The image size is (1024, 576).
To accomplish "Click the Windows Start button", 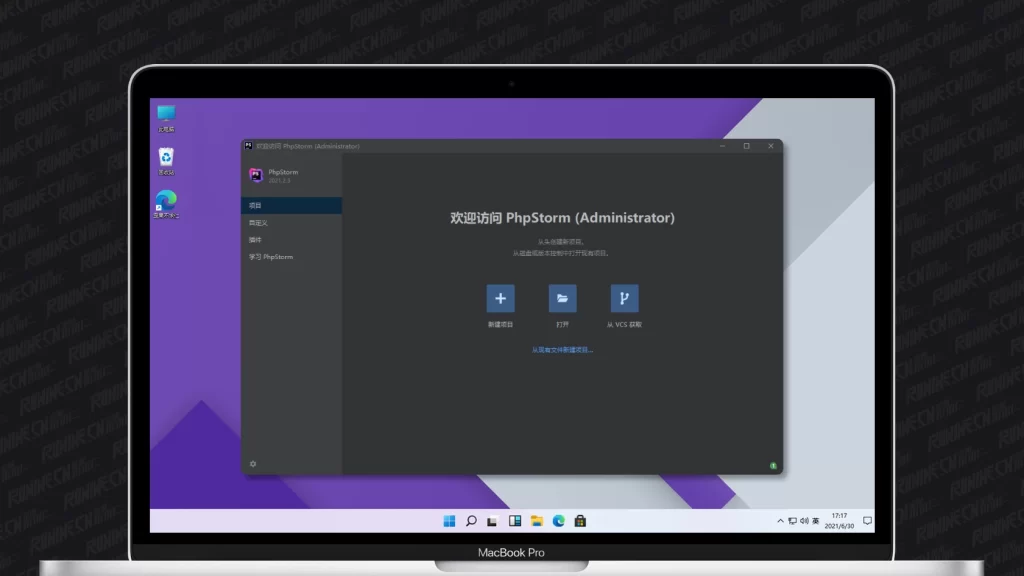I will coord(449,521).
